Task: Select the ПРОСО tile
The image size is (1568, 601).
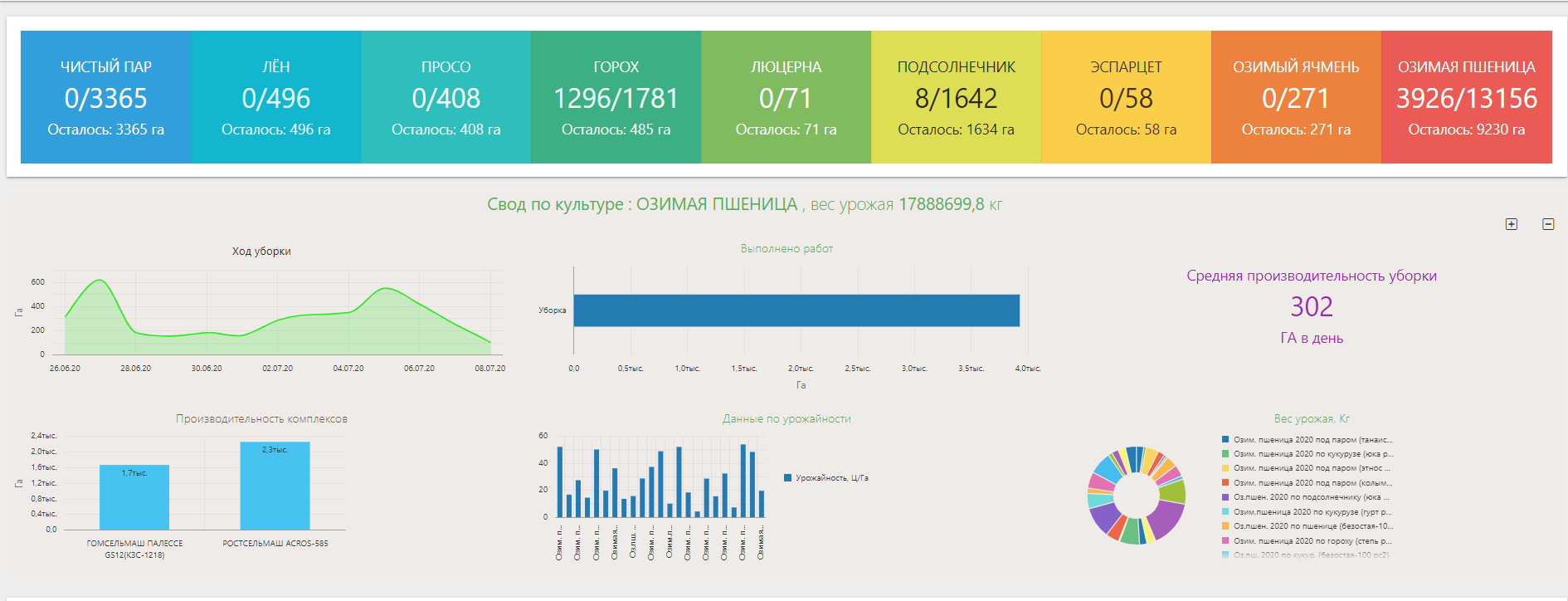Action: click(x=446, y=97)
